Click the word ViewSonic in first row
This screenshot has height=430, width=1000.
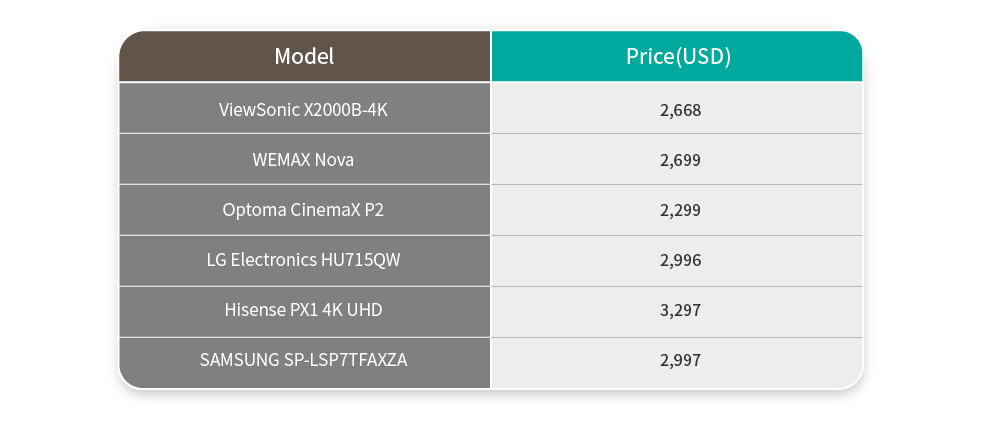pos(259,110)
